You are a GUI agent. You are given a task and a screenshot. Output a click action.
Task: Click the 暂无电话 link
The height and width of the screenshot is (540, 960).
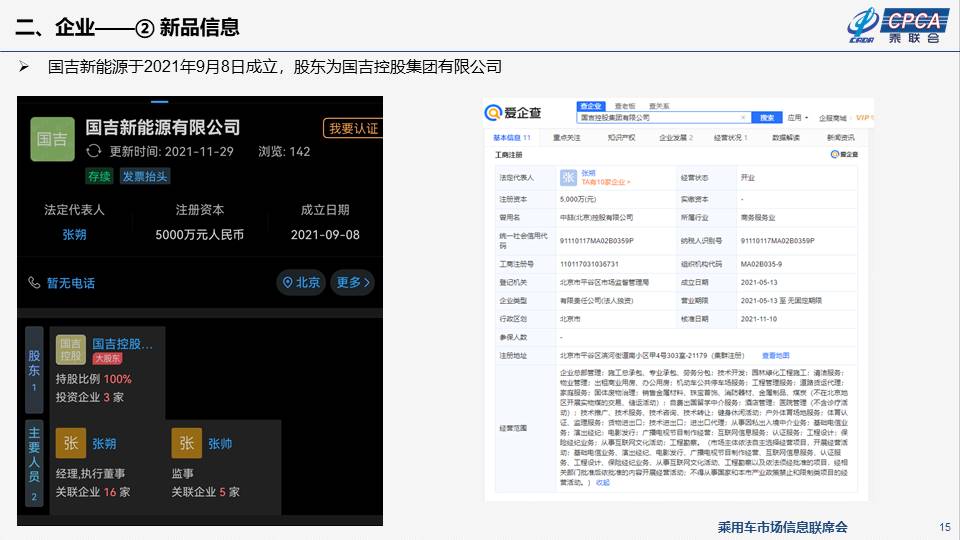pos(71,283)
